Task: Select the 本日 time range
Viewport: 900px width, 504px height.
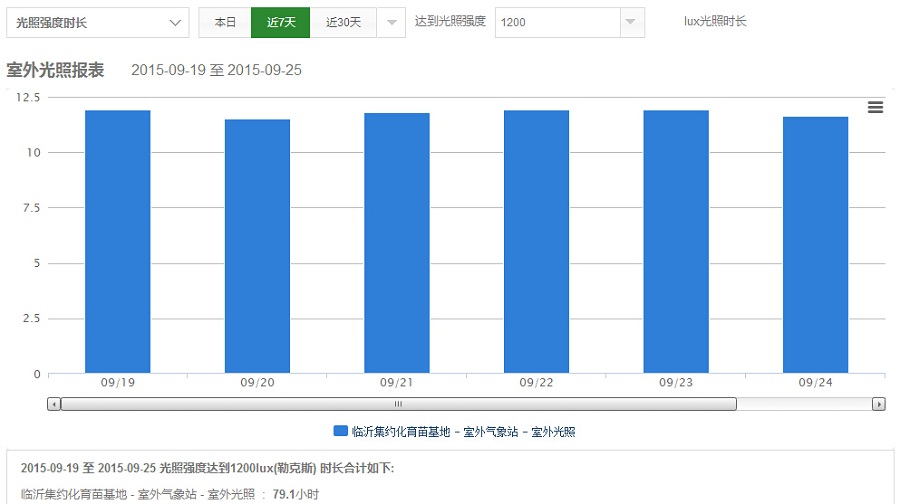Action: pyautogui.click(x=225, y=22)
